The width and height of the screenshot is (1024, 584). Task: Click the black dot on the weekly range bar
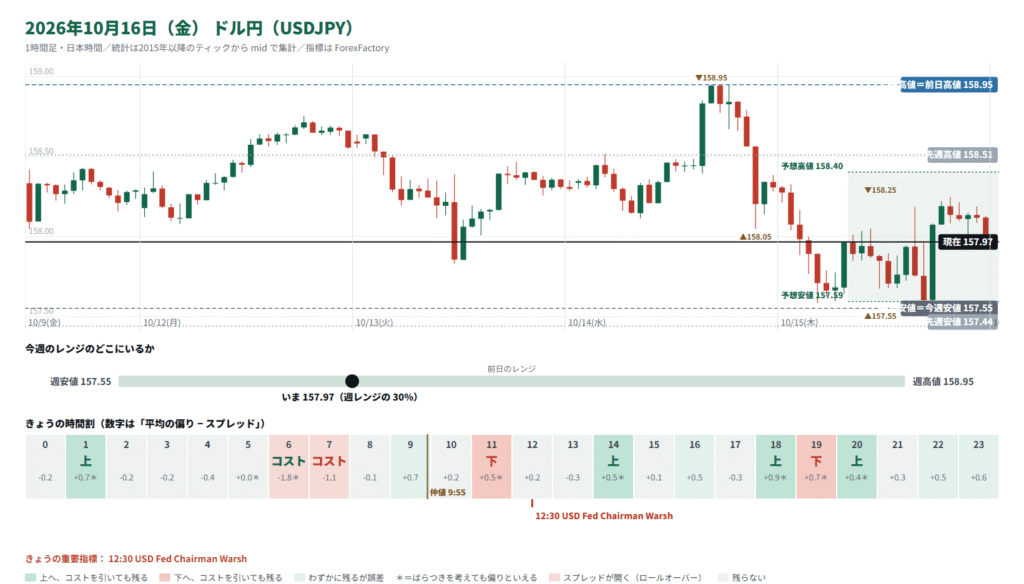tap(352, 381)
